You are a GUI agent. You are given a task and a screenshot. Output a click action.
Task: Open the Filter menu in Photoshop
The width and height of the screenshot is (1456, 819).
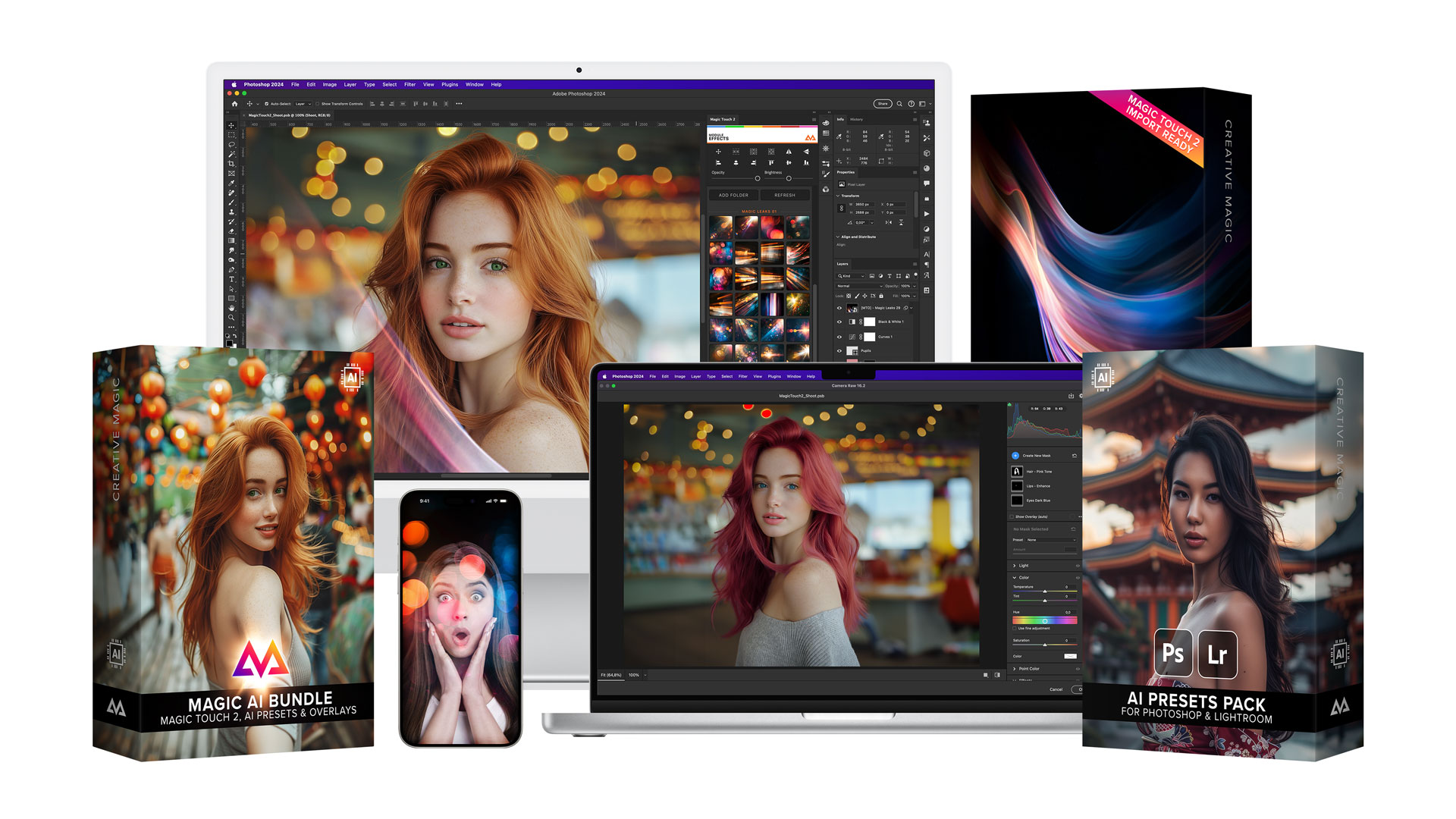coord(409,84)
